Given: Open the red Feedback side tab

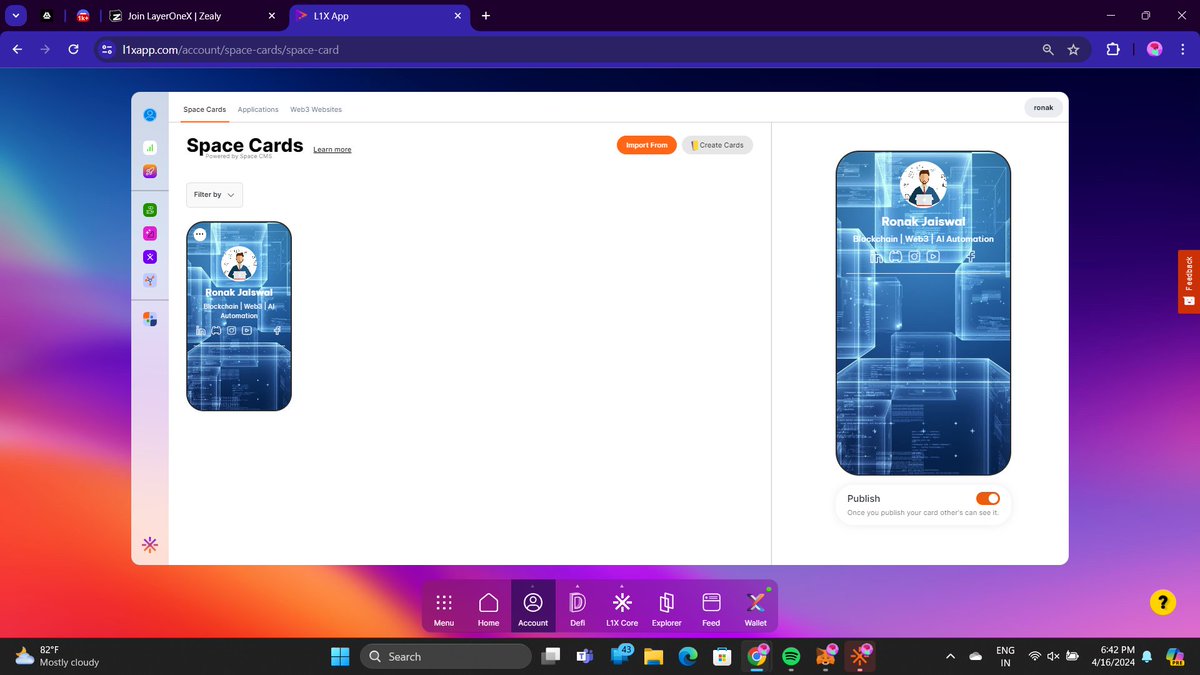Looking at the screenshot, I should 1189,281.
